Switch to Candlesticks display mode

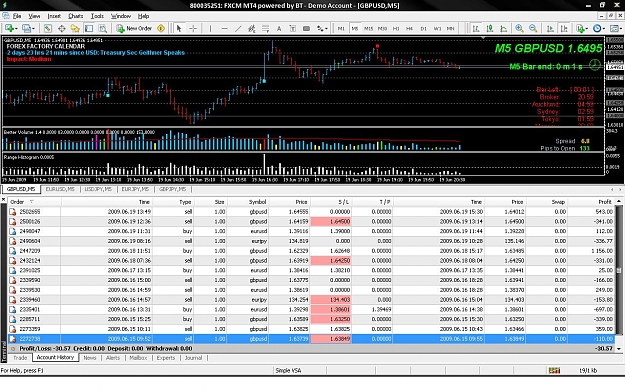point(490,28)
